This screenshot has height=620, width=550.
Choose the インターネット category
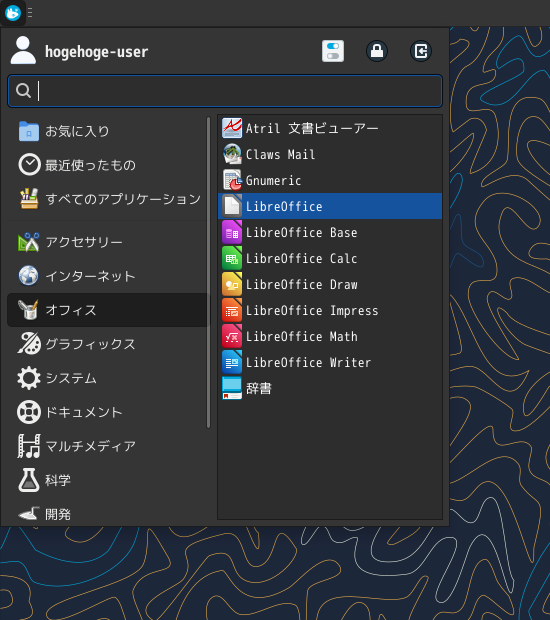107,276
